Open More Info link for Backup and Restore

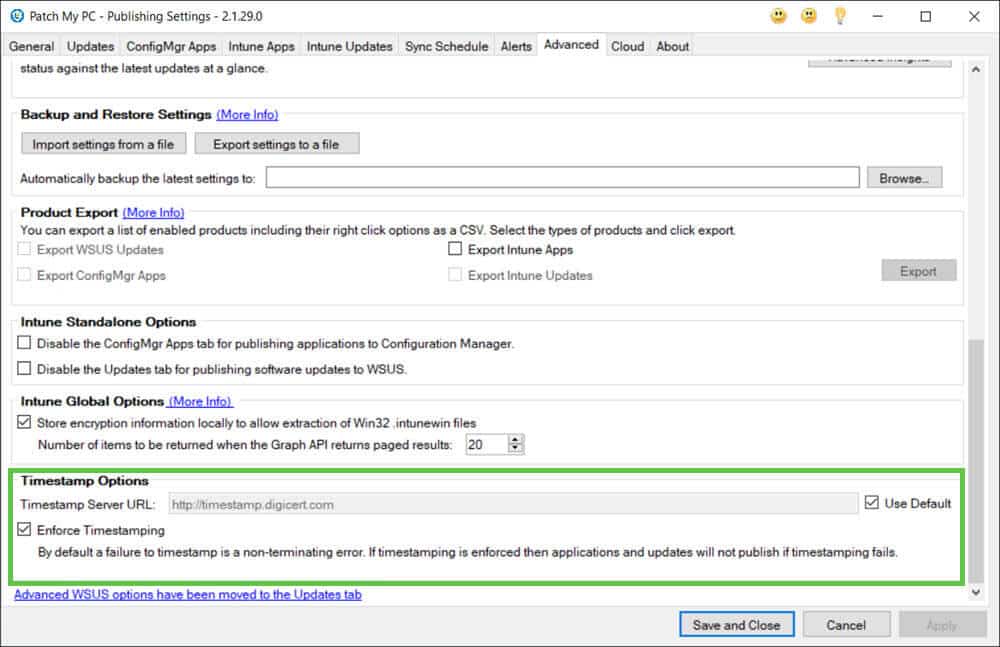(247, 115)
